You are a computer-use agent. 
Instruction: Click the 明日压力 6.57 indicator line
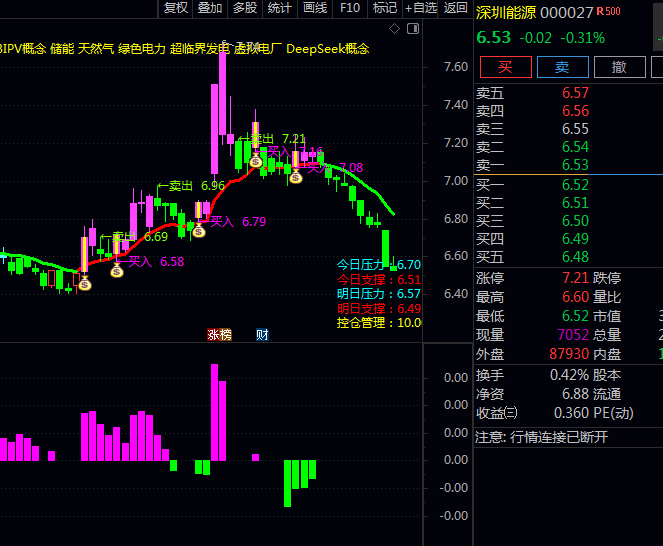tap(378, 294)
